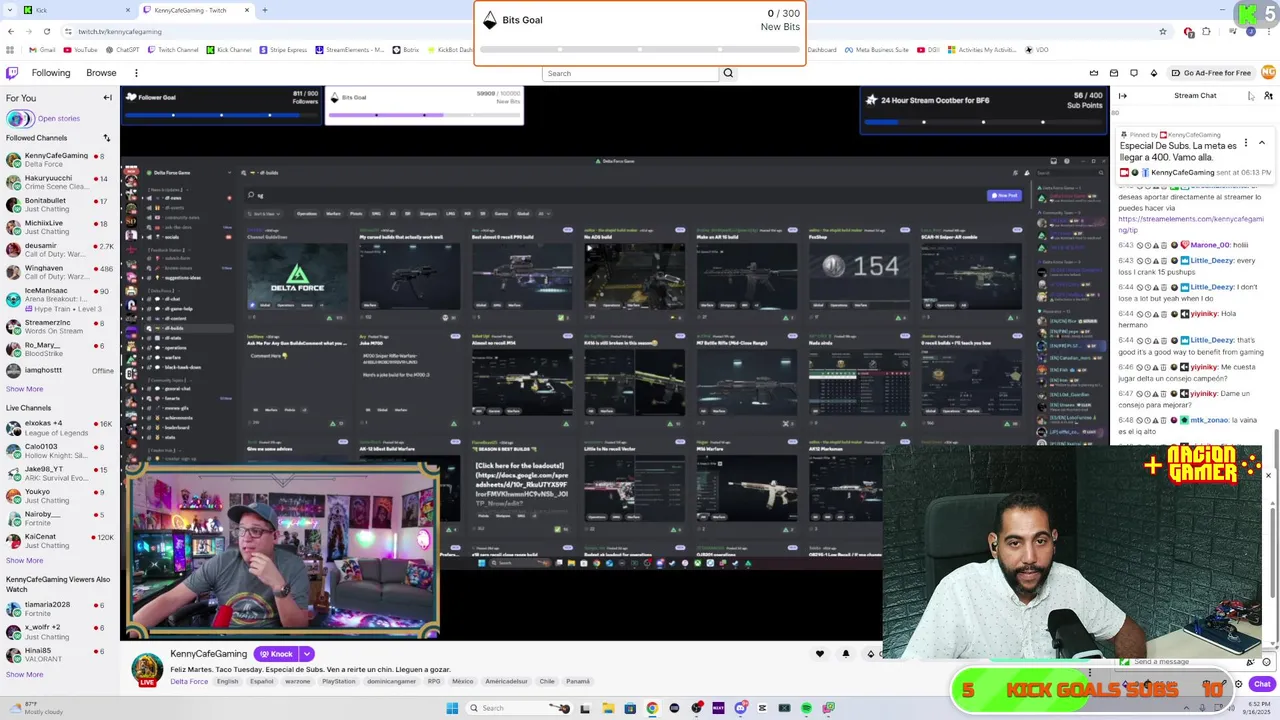Viewport: 1280px width, 720px height.
Task: Click the Chat send button
Action: (1262, 684)
